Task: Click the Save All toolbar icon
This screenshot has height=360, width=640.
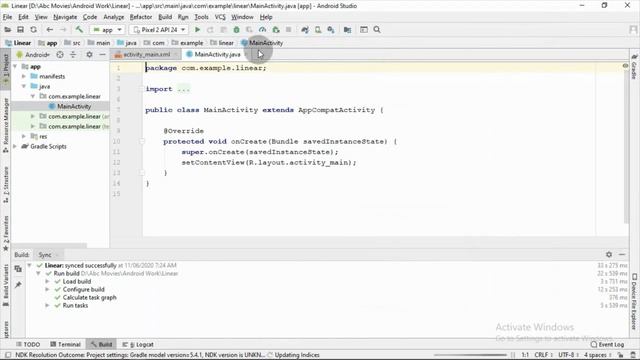Action: (x=20, y=30)
